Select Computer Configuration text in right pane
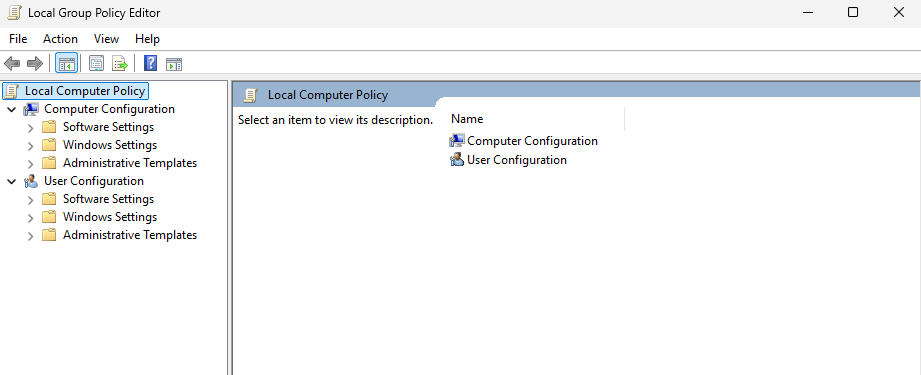The width and height of the screenshot is (921, 375). pyautogui.click(x=533, y=141)
